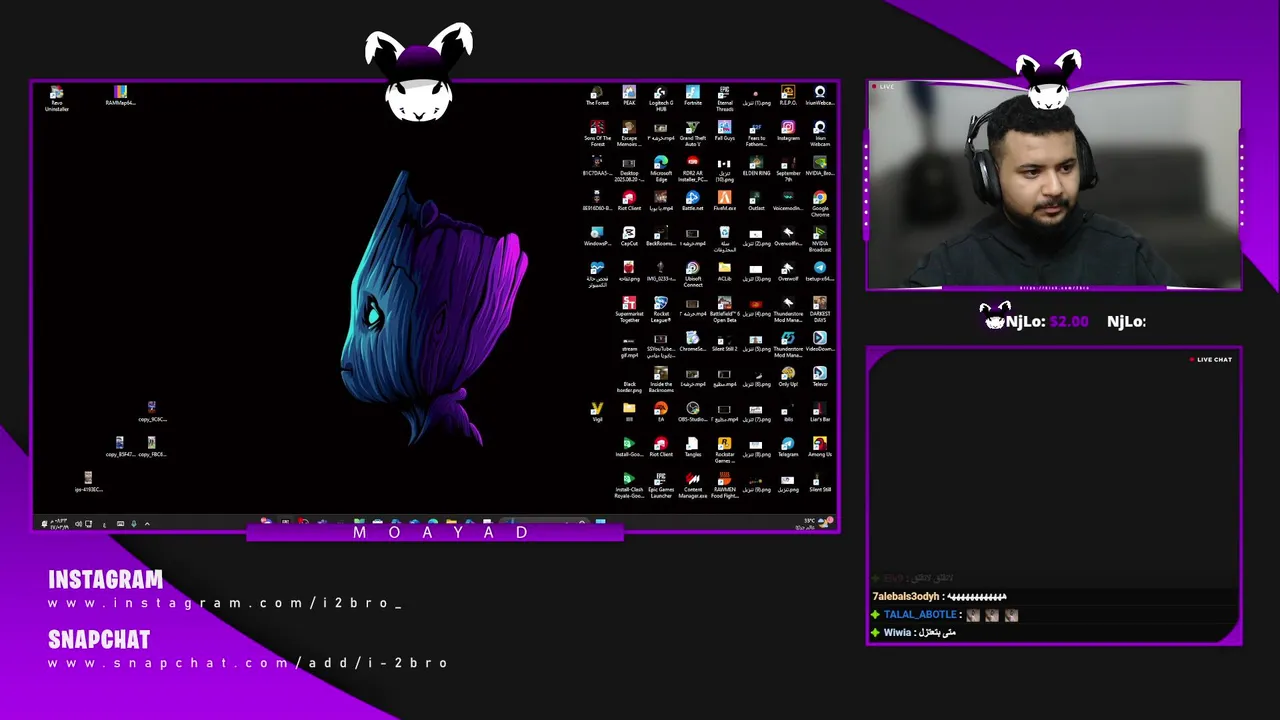1280x720 pixels.
Task: Open the EA app desktop icon
Action: 661,411
